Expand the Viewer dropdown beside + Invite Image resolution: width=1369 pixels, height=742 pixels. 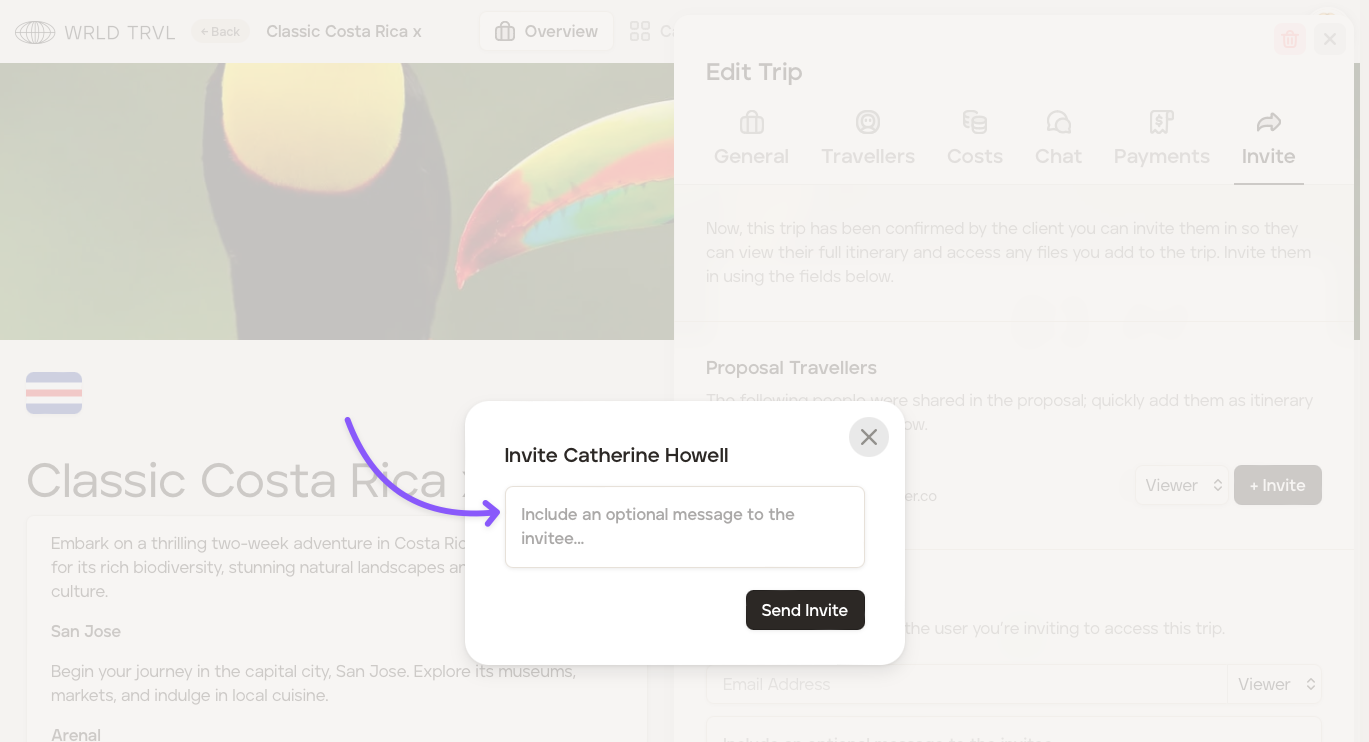(1183, 485)
